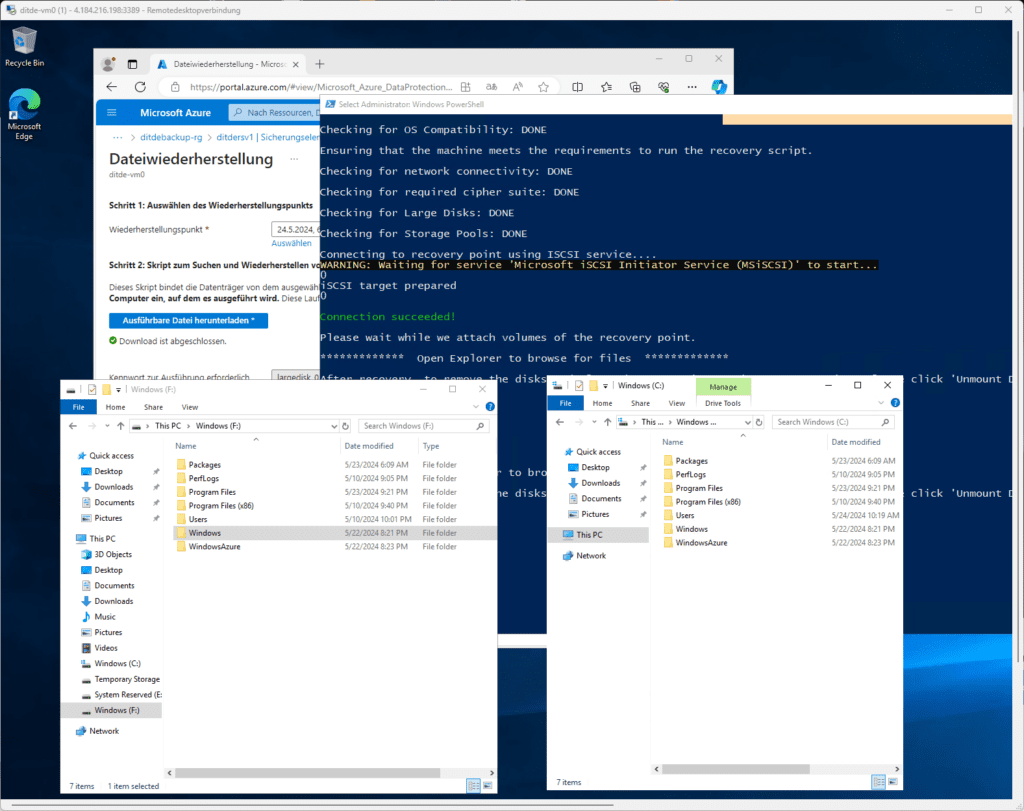Viewport: 1024px width, 811px height.
Task: Select Windows (C:) in Windows (F:) nav tree
Action: tap(117, 663)
